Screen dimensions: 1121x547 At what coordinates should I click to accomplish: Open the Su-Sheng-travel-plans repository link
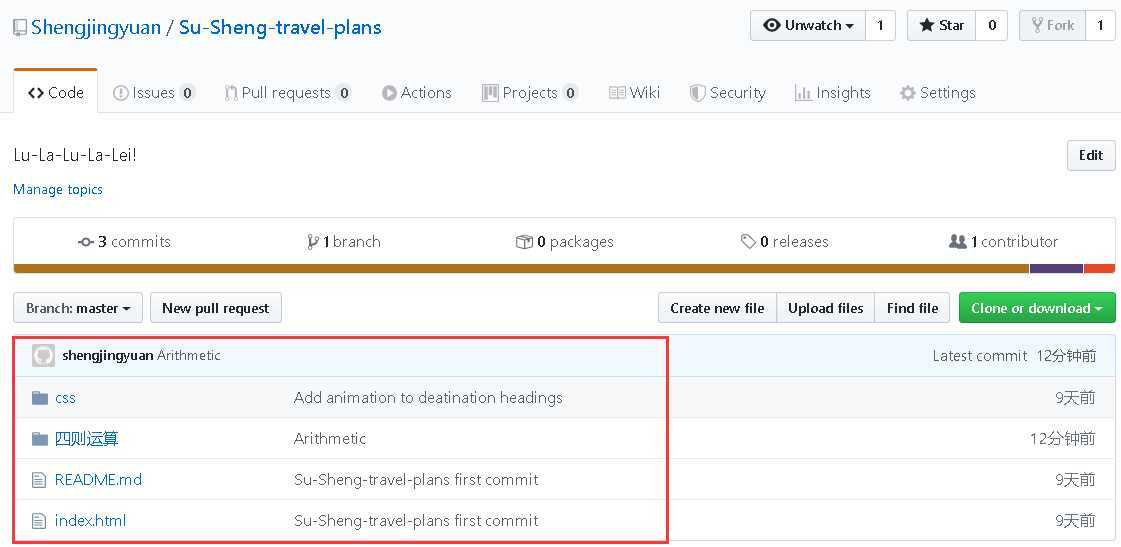coord(280,28)
